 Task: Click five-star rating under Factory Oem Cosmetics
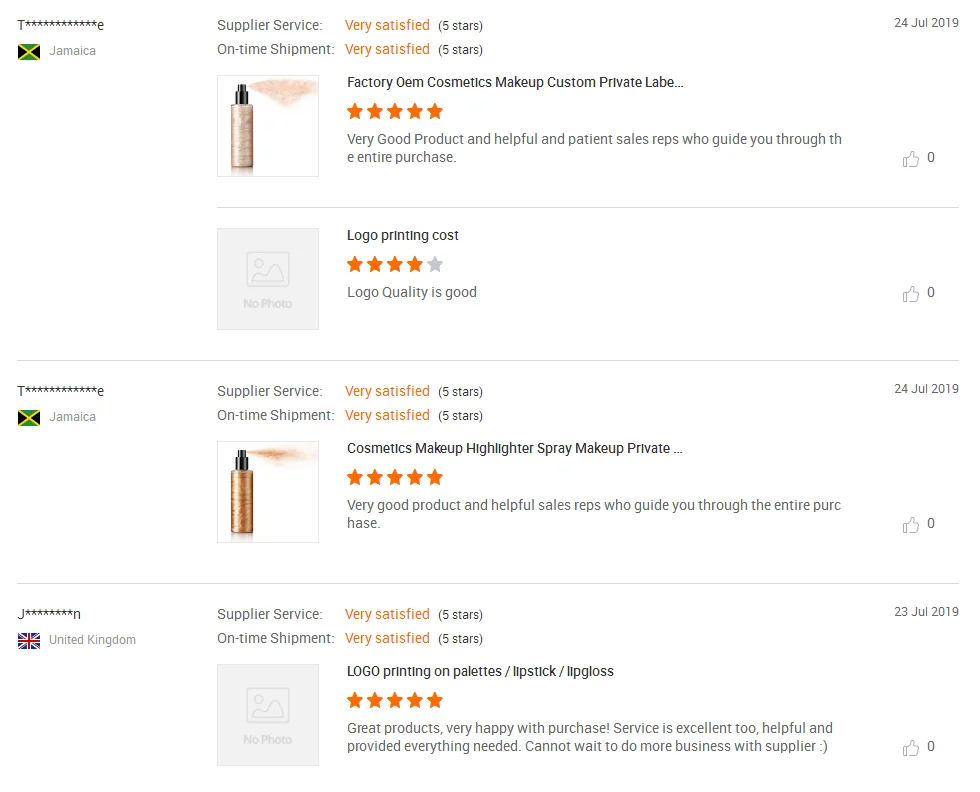394,111
